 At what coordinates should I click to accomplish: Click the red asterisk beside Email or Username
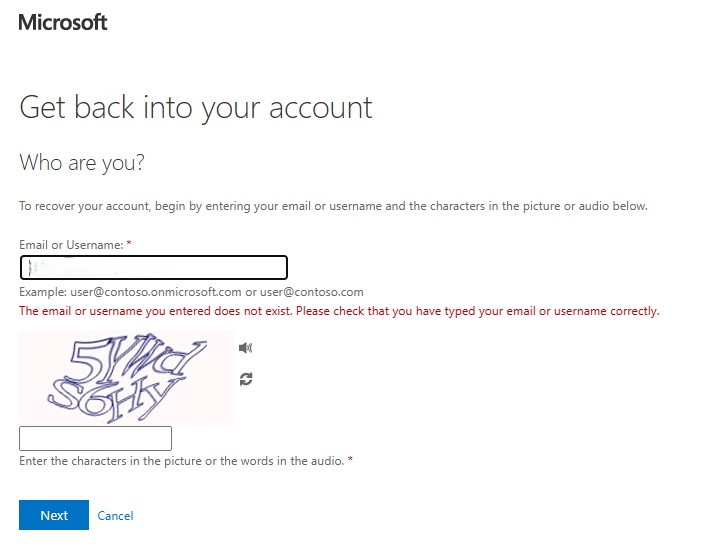(x=129, y=243)
